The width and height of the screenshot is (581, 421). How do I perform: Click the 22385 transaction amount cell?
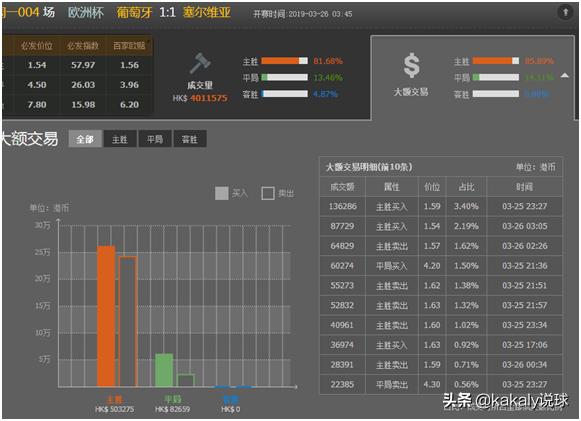click(x=342, y=384)
